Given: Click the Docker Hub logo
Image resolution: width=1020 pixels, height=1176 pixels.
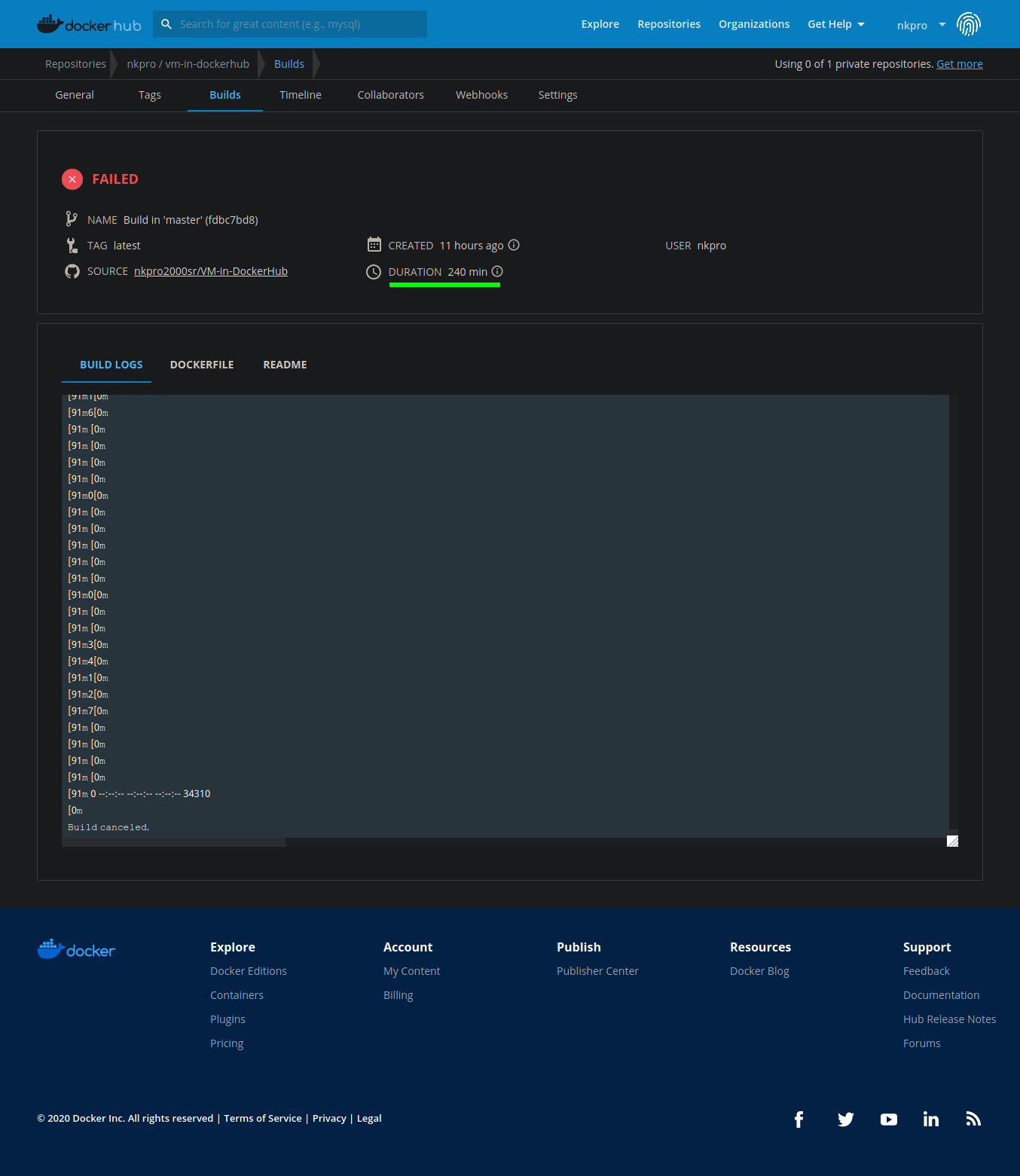Looking at the screenshot, I should 89,24.
